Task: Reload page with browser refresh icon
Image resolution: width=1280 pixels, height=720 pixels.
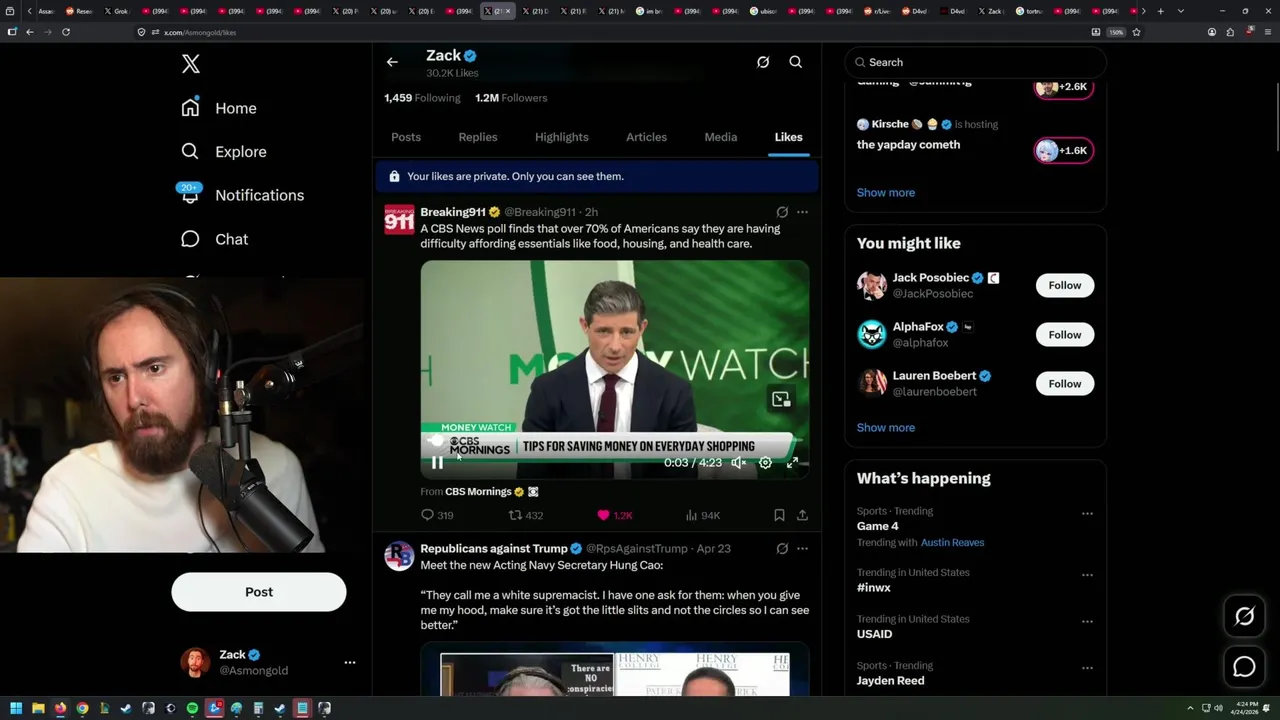Action: tap(66, 32)
